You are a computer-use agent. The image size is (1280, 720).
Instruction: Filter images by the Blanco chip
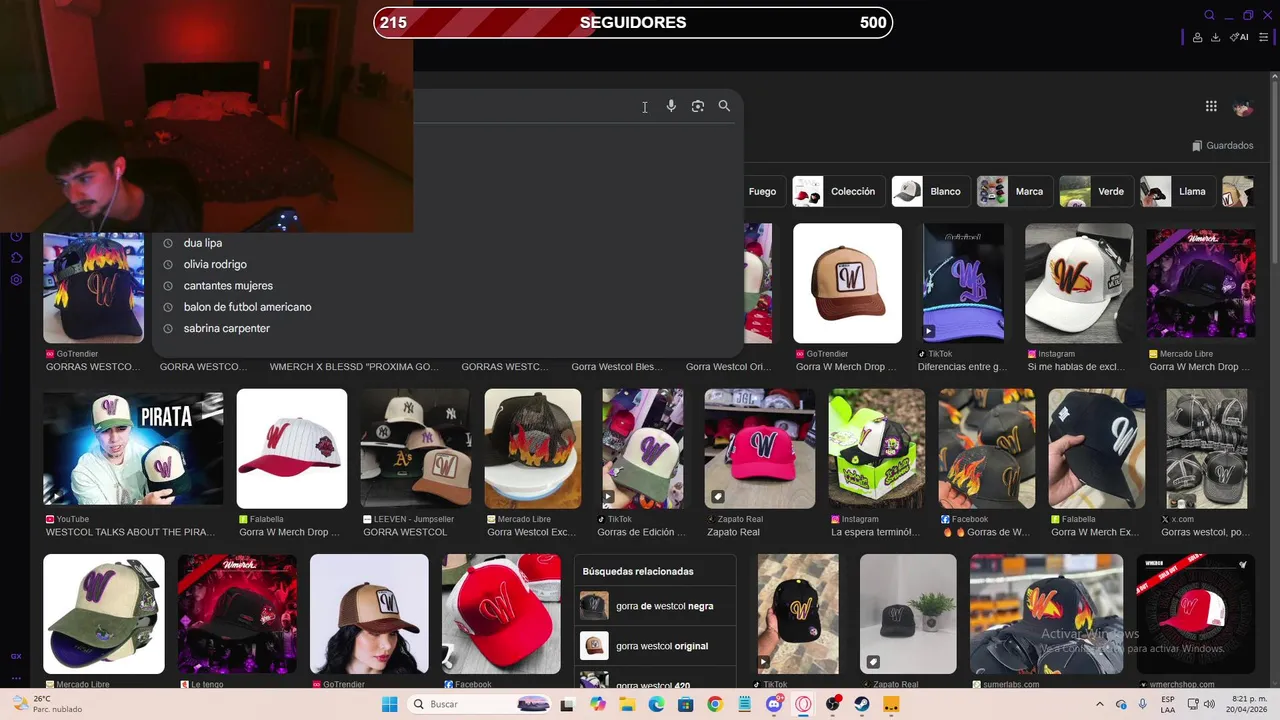[x=929, y=191]
